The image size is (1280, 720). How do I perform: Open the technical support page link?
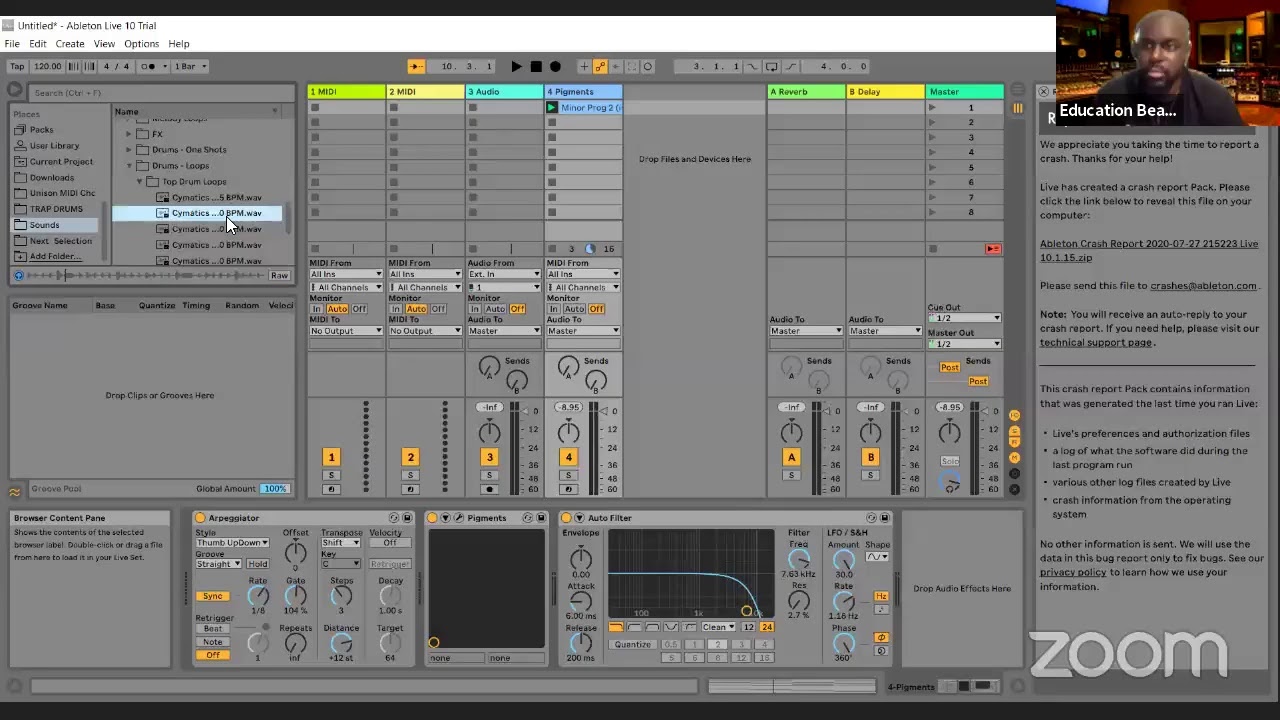[x=1096, y=343]
